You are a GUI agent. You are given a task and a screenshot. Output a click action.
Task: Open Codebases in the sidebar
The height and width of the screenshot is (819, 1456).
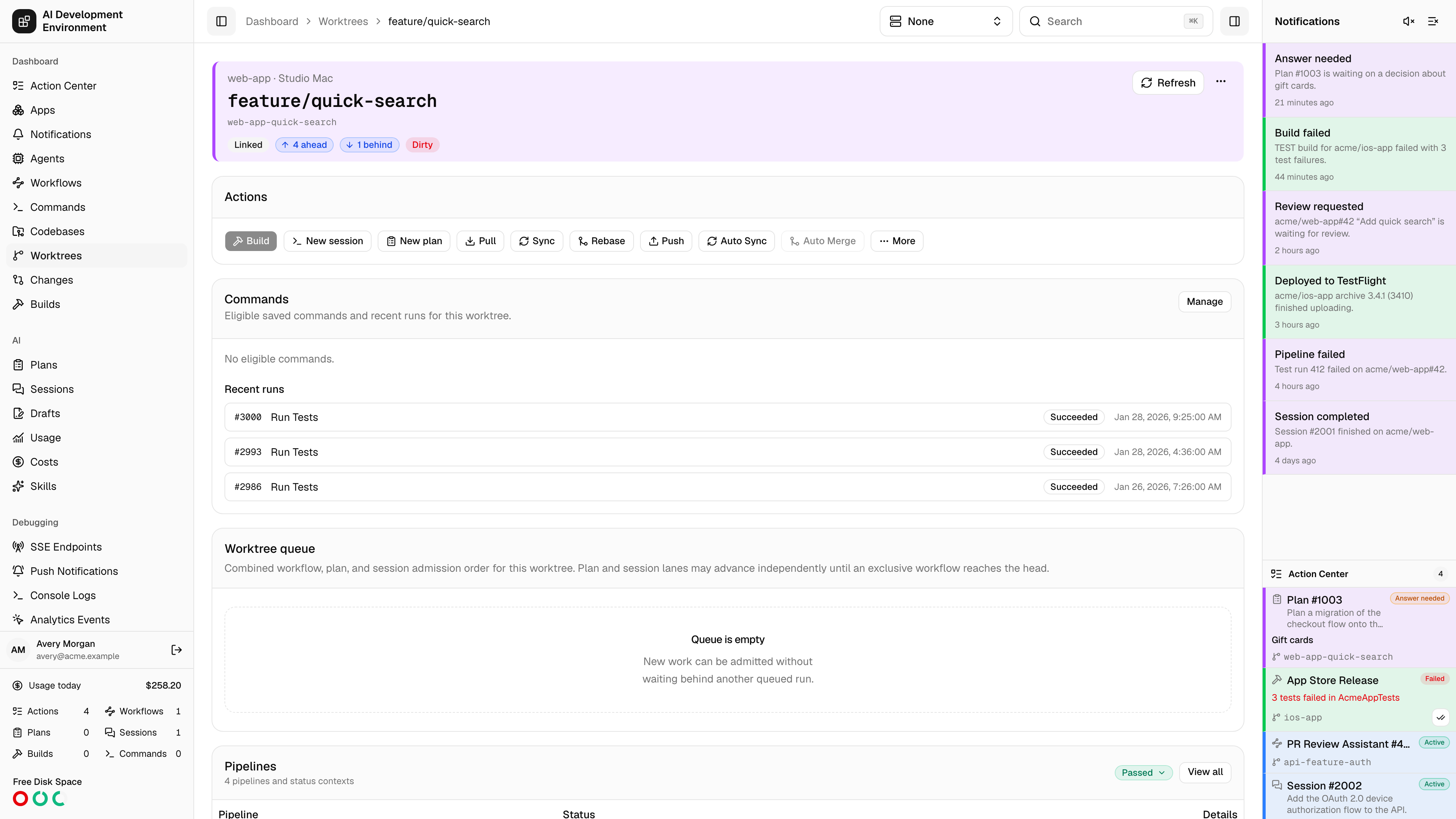[x=97, y=232]
